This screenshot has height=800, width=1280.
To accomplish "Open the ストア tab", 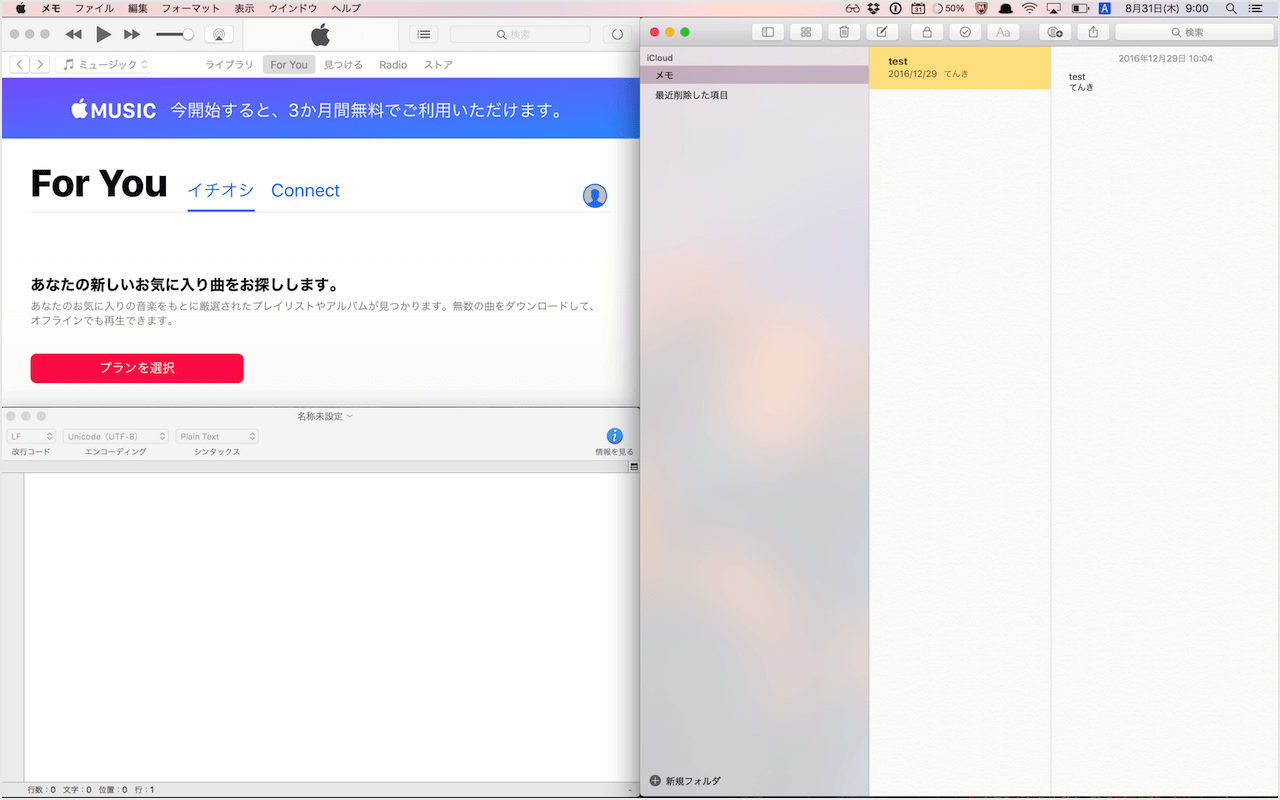I will (438, 64).
